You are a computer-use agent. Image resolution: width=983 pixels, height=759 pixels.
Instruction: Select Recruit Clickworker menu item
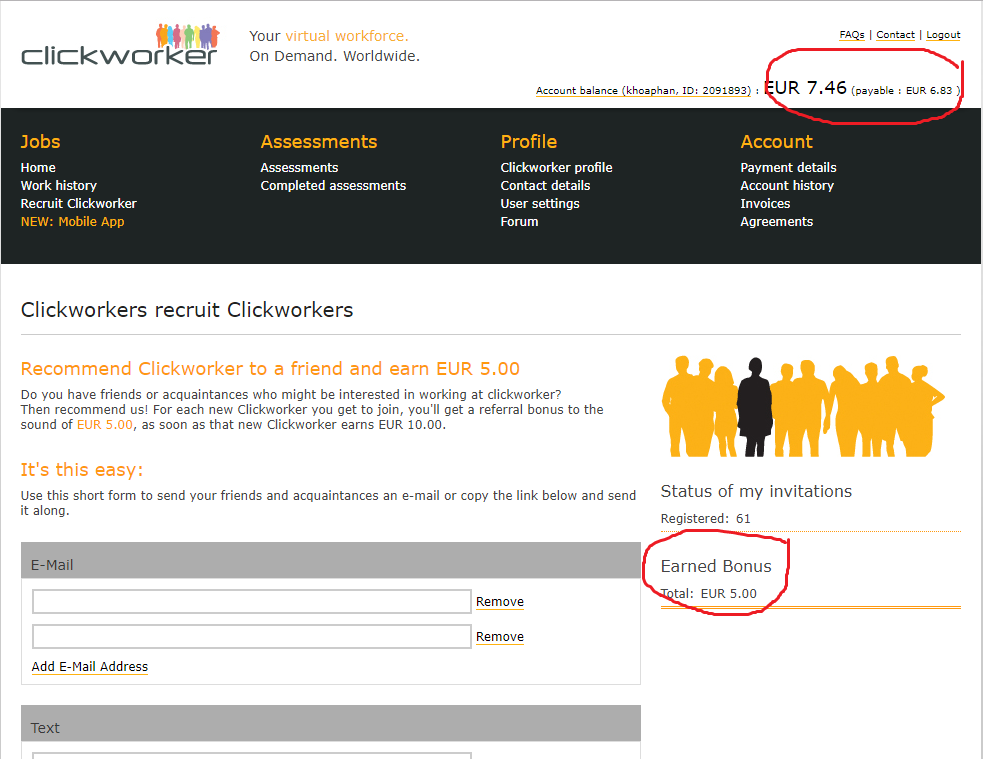(x=78, y=204)
